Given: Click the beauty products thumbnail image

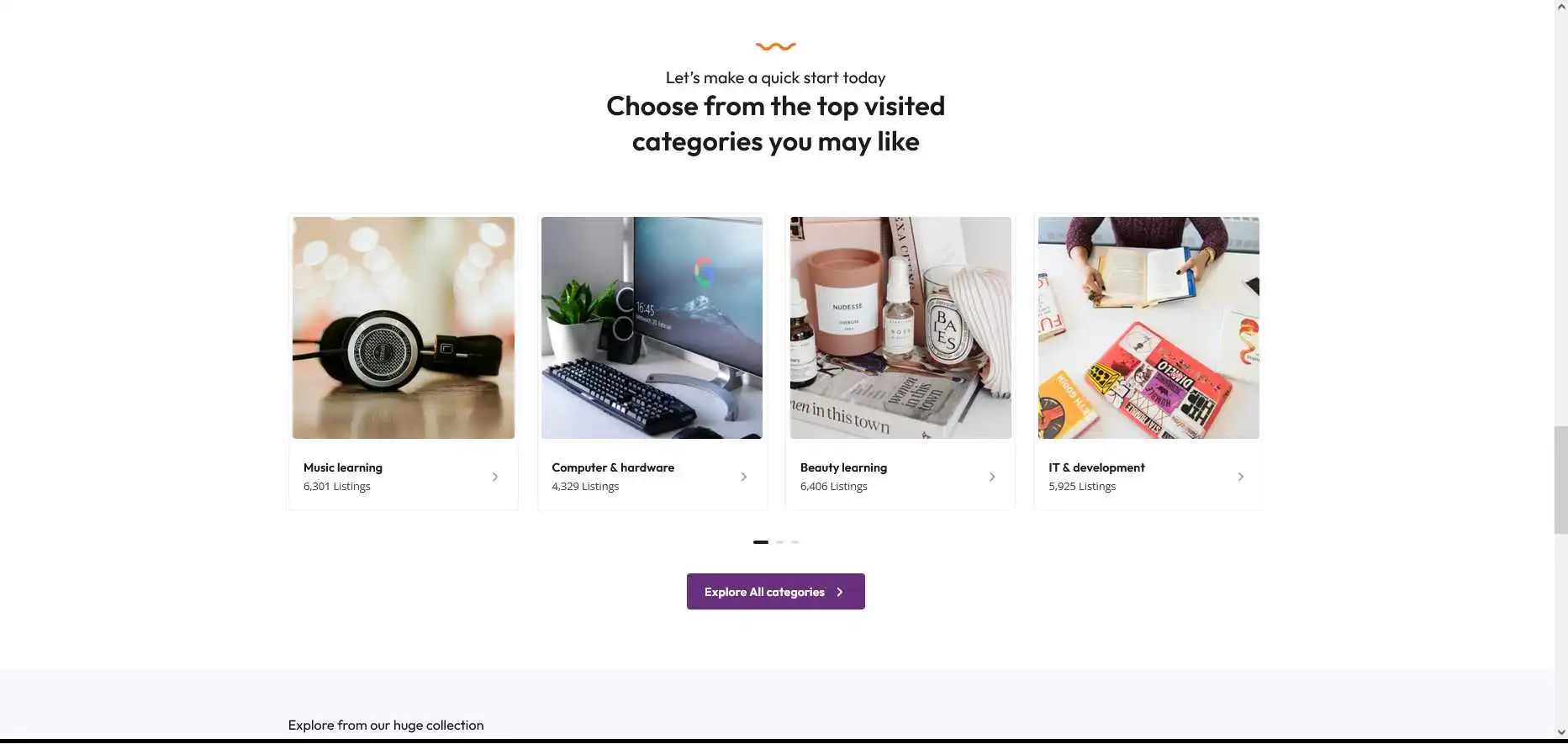Looking at the screenshot, I should [900, 328].
